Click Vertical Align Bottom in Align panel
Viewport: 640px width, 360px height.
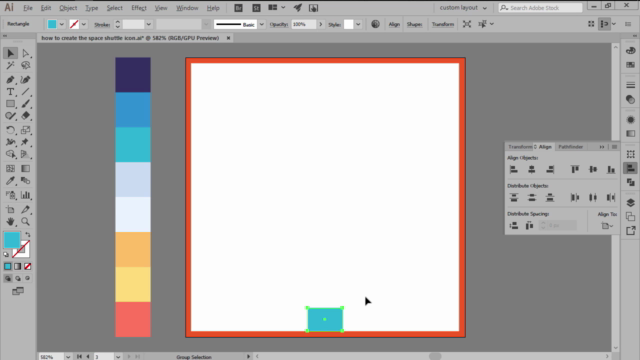[x=611, y=169]
